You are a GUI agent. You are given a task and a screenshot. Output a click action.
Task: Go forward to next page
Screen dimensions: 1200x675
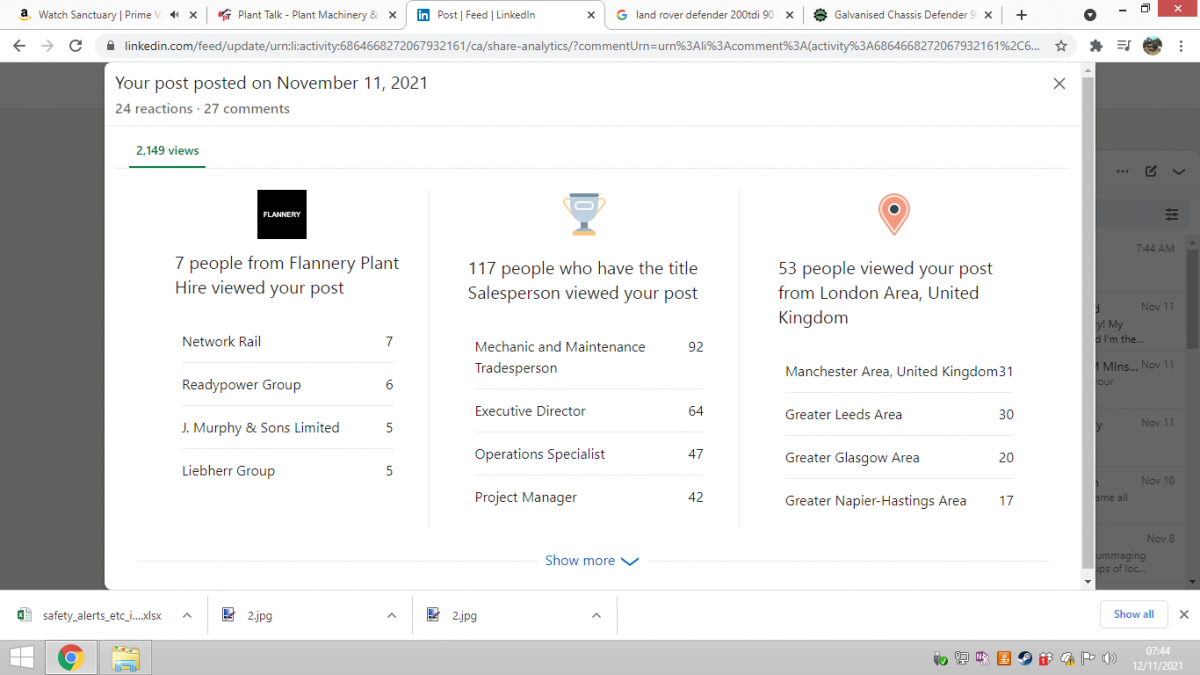click(x=48, y=46)
